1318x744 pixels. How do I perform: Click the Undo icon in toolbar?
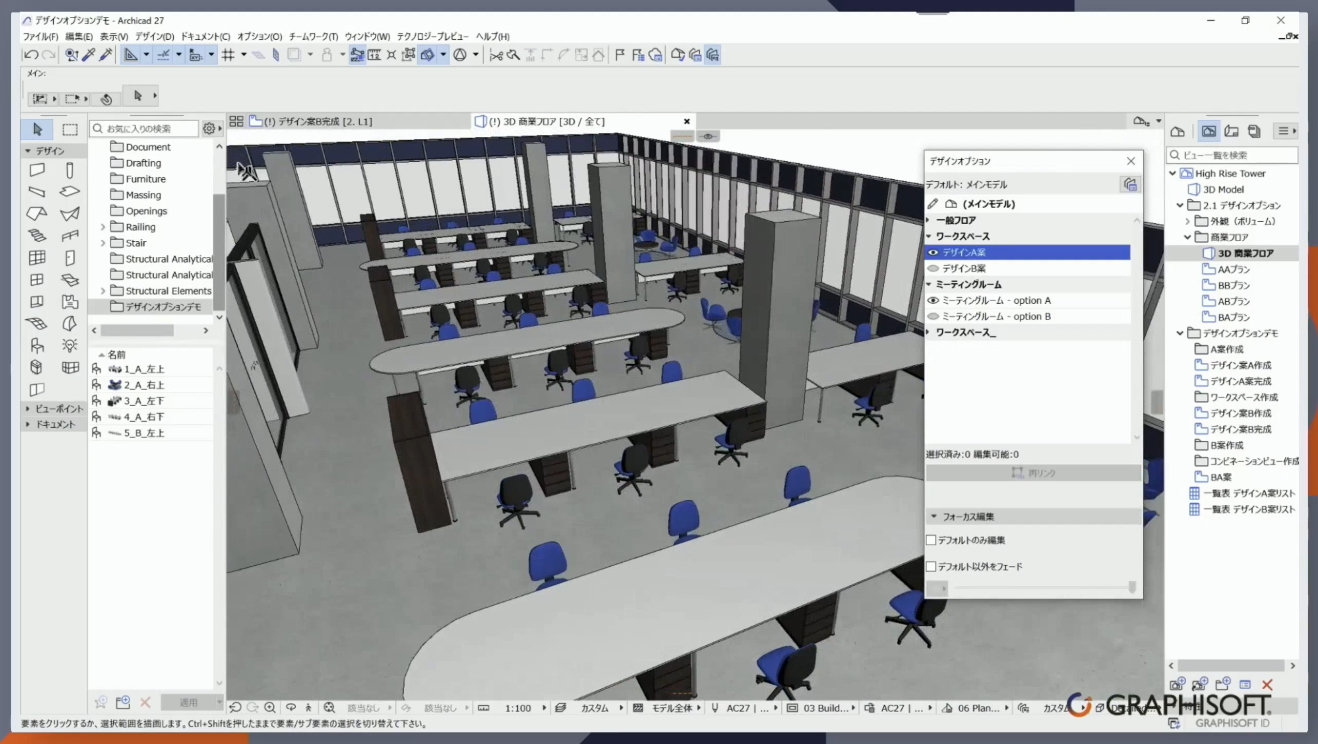[30, 55]
